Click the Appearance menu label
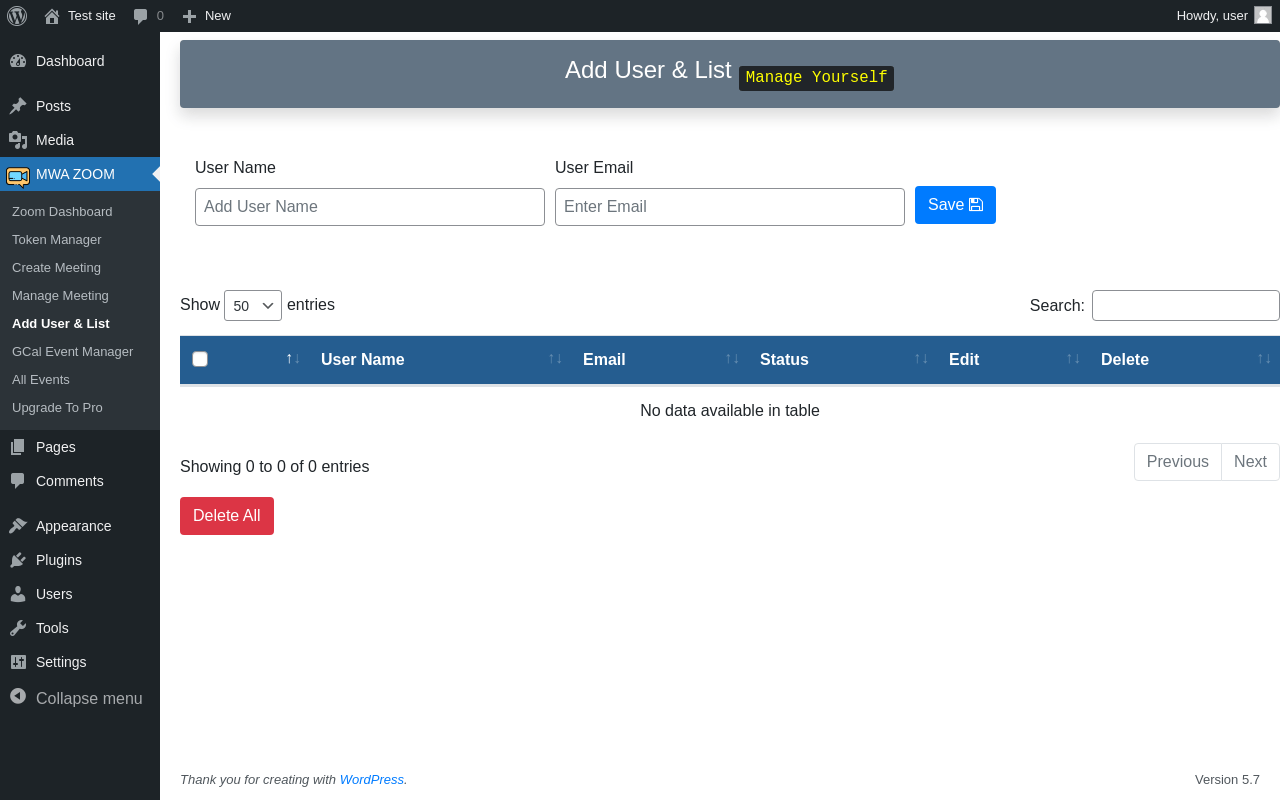 point(74,526)
